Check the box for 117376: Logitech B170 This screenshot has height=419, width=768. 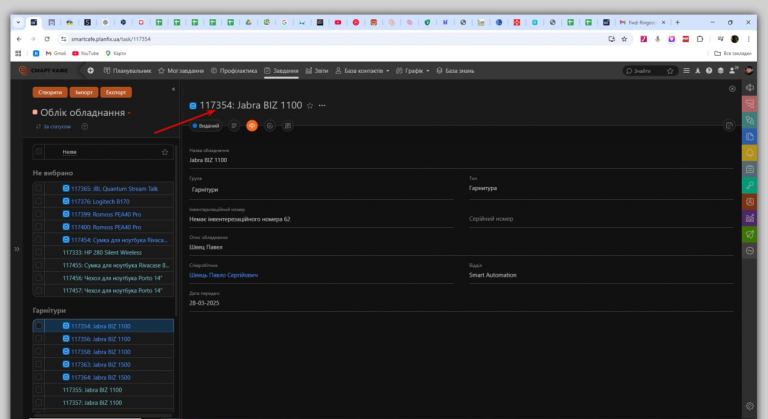point(39,201)
